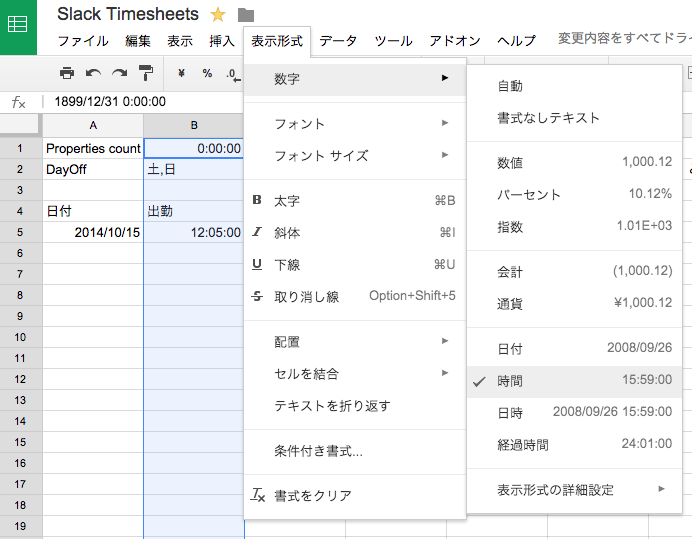Apply bold via 太字 menu item
The height and width of the screenshot is (539, 692).
(355, 201)
